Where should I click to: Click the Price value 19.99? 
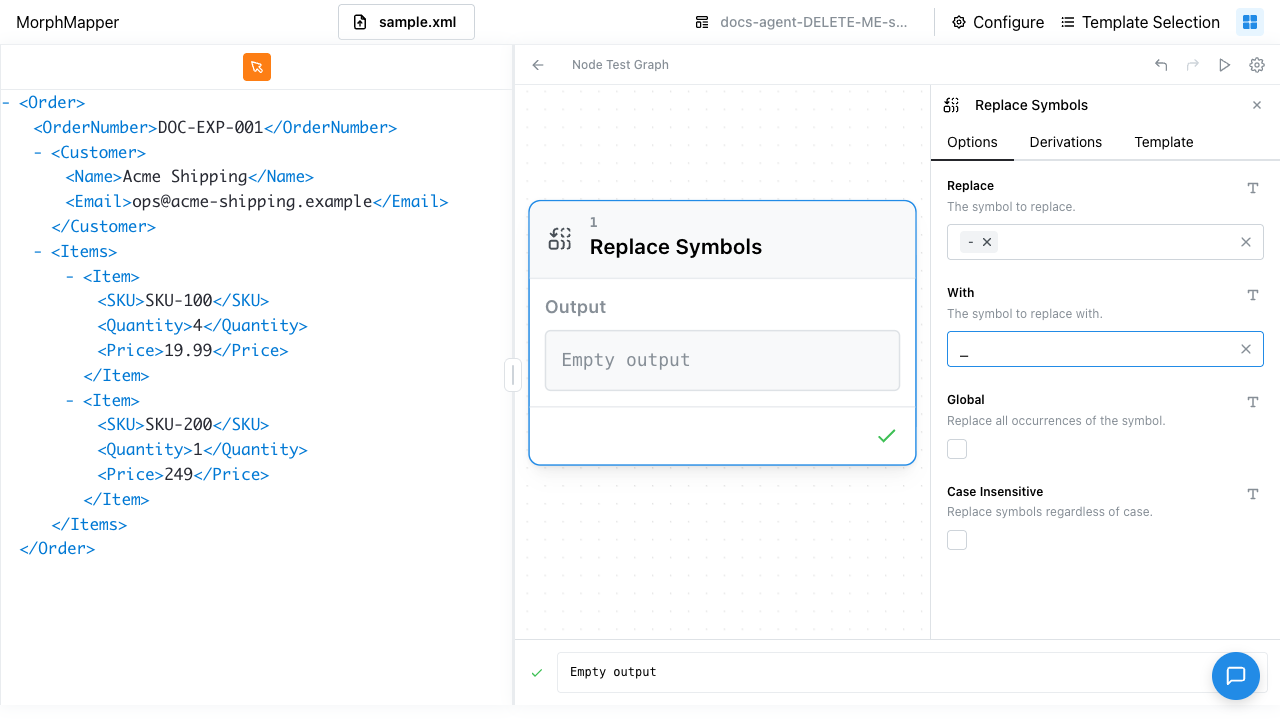(x=188, y=351)
